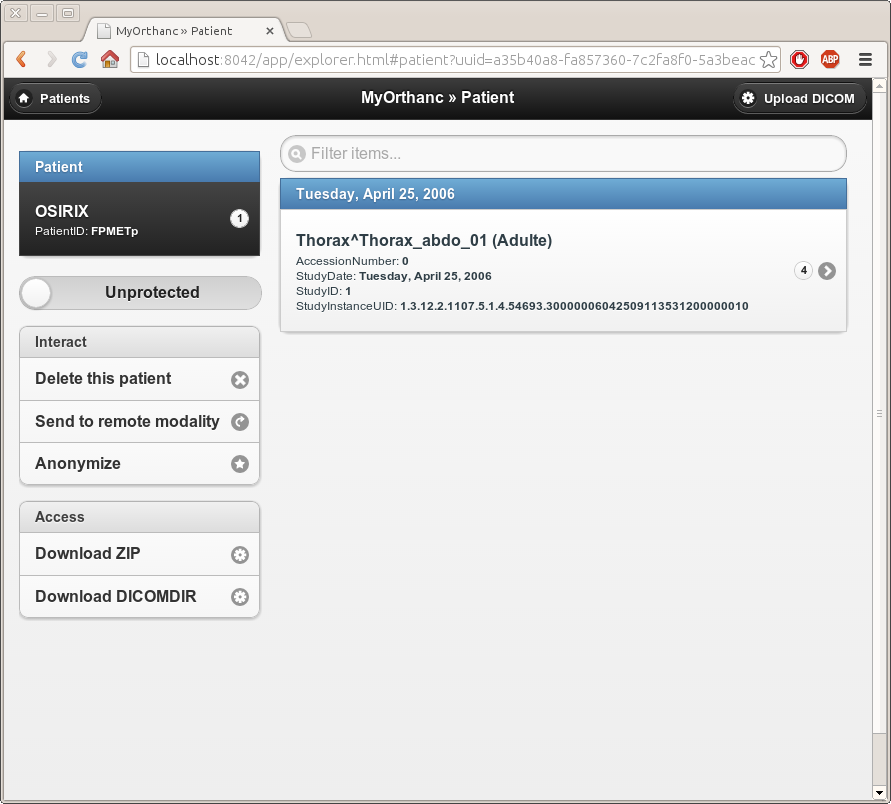
Task: Click the star icon beside Anonymize
Action: click(x=240, y=464)
